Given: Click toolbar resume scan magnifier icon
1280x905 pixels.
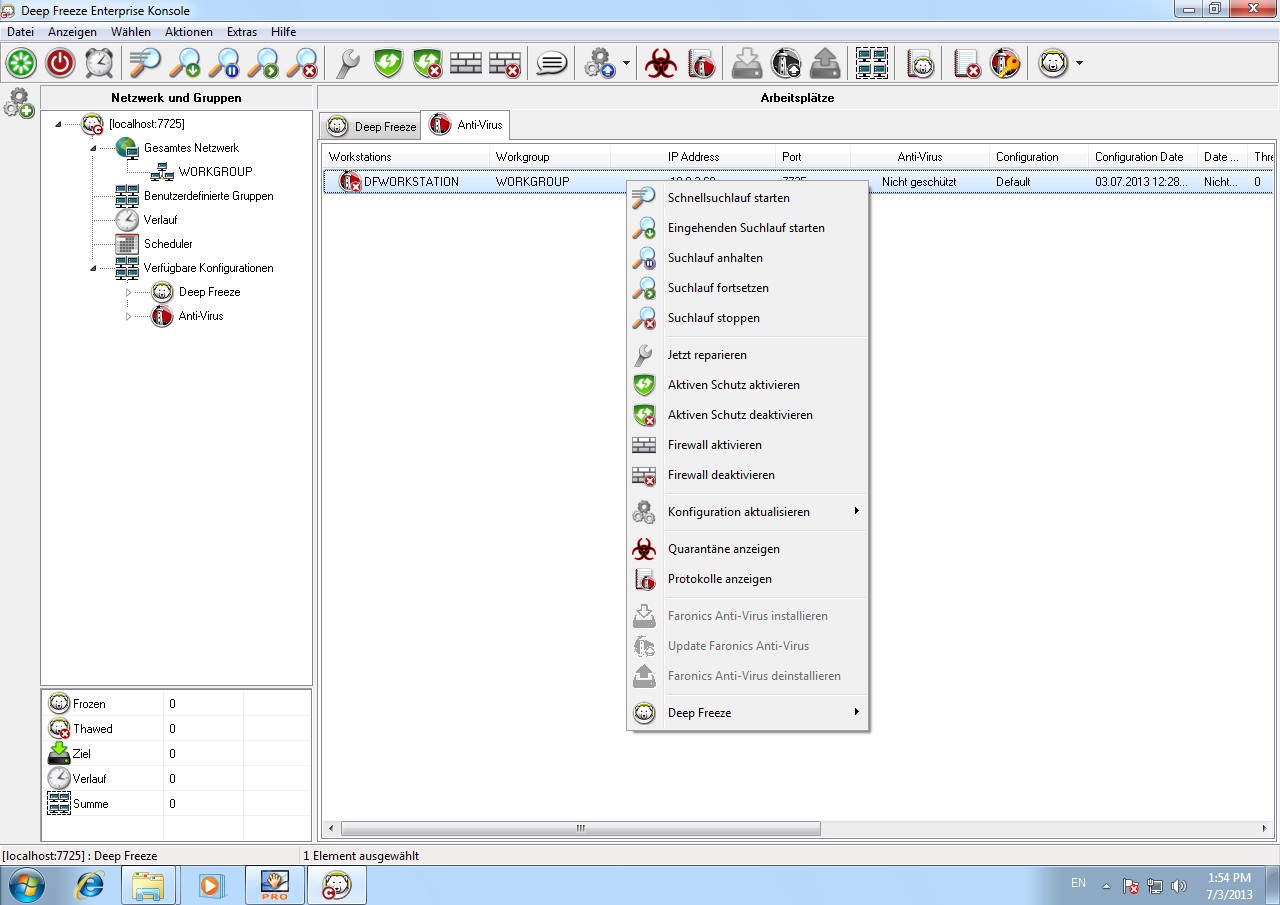Looking at the screenshot, I should pos(263,64).
